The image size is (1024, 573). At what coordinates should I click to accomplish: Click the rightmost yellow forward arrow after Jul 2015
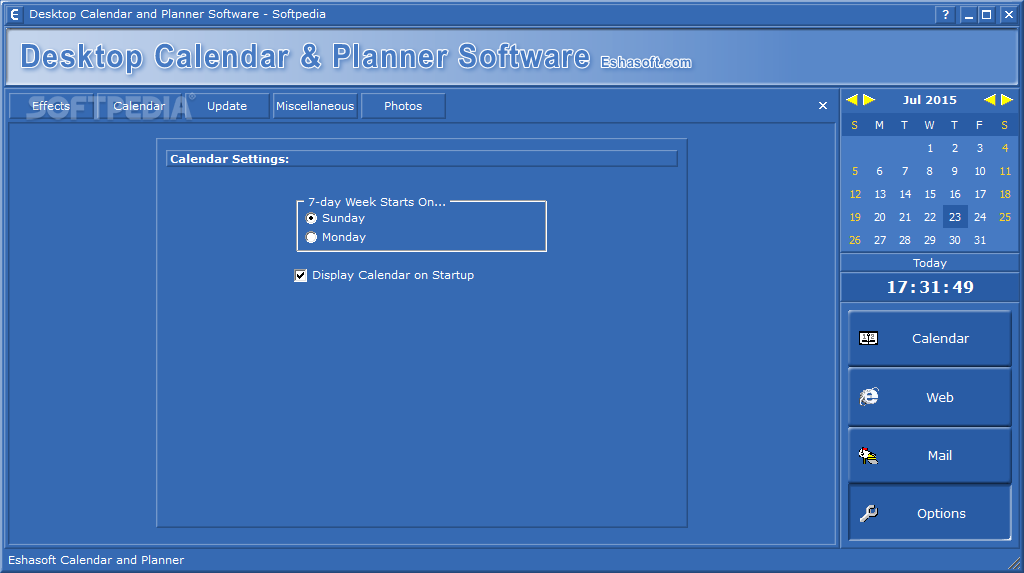[1007, 99]
